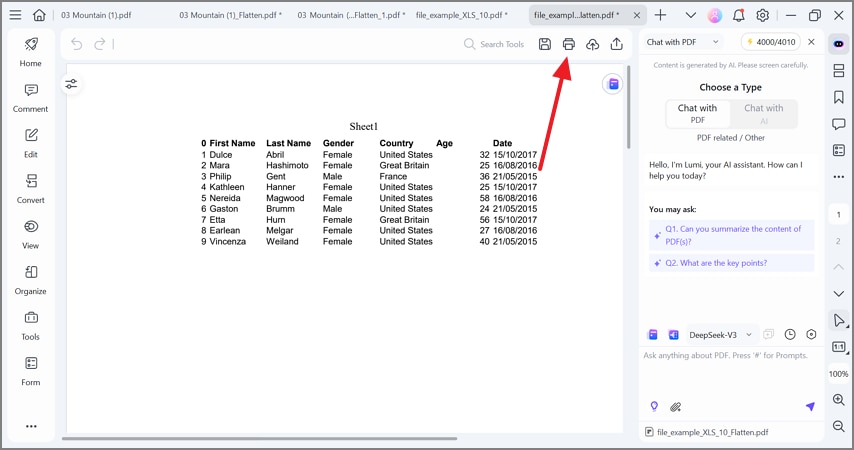This screenshot has width=854, height=450.
Task: Open the hamburger menu
Action: [15, 15]
